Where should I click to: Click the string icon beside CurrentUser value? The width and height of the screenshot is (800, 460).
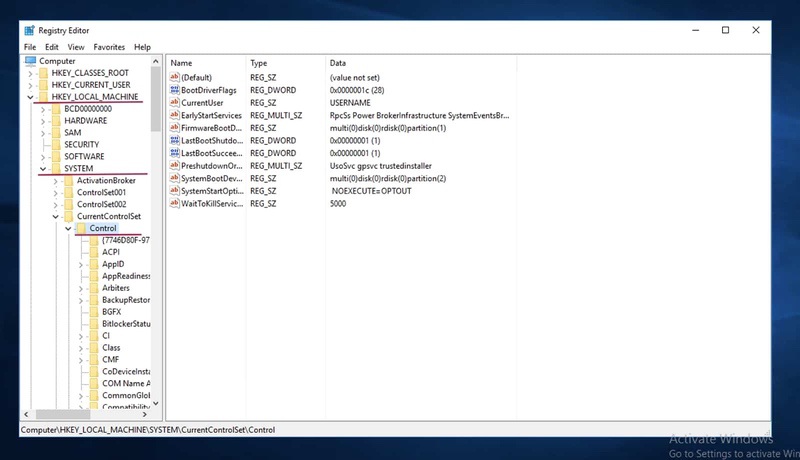click(x=174, y=102)
